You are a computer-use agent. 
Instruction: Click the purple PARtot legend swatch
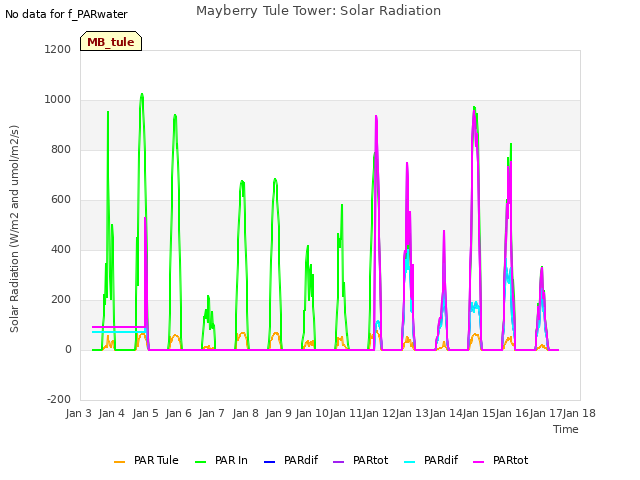[x=339, y=462]
